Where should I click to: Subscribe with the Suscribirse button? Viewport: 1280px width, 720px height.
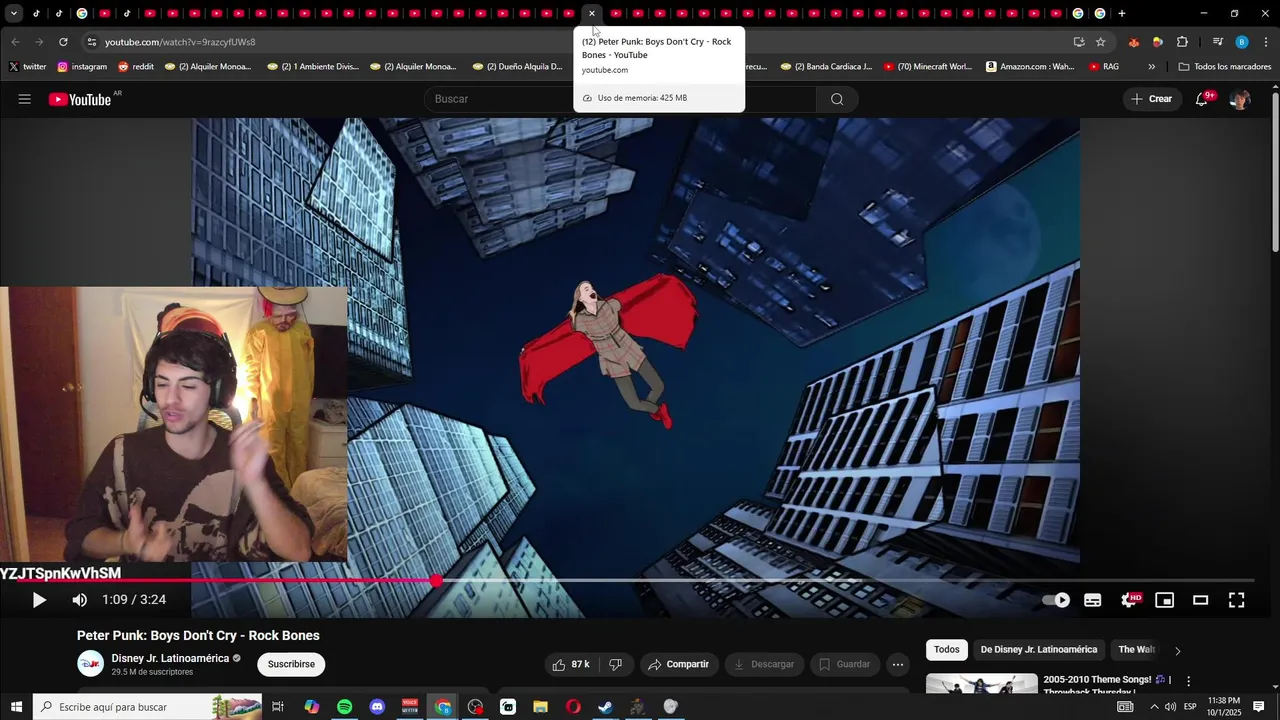pos(291,664)
